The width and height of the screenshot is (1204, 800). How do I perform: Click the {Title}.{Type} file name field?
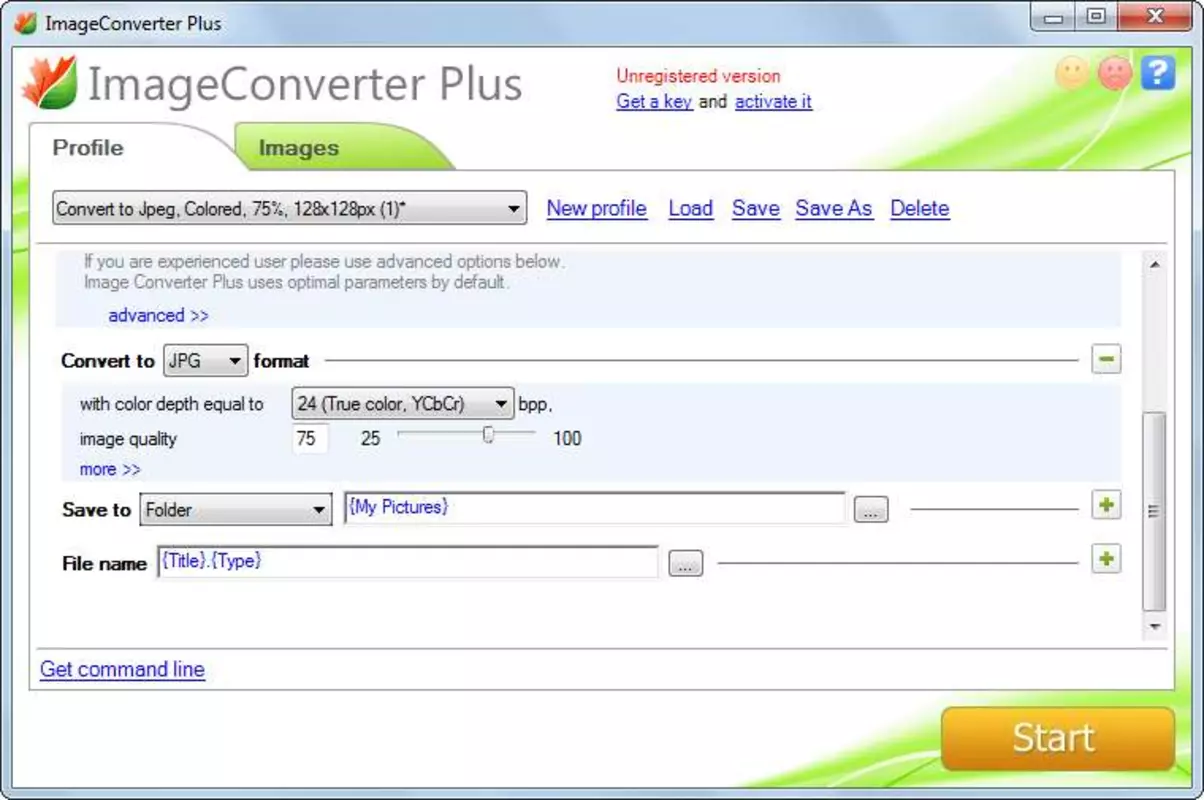pos(408,562)
